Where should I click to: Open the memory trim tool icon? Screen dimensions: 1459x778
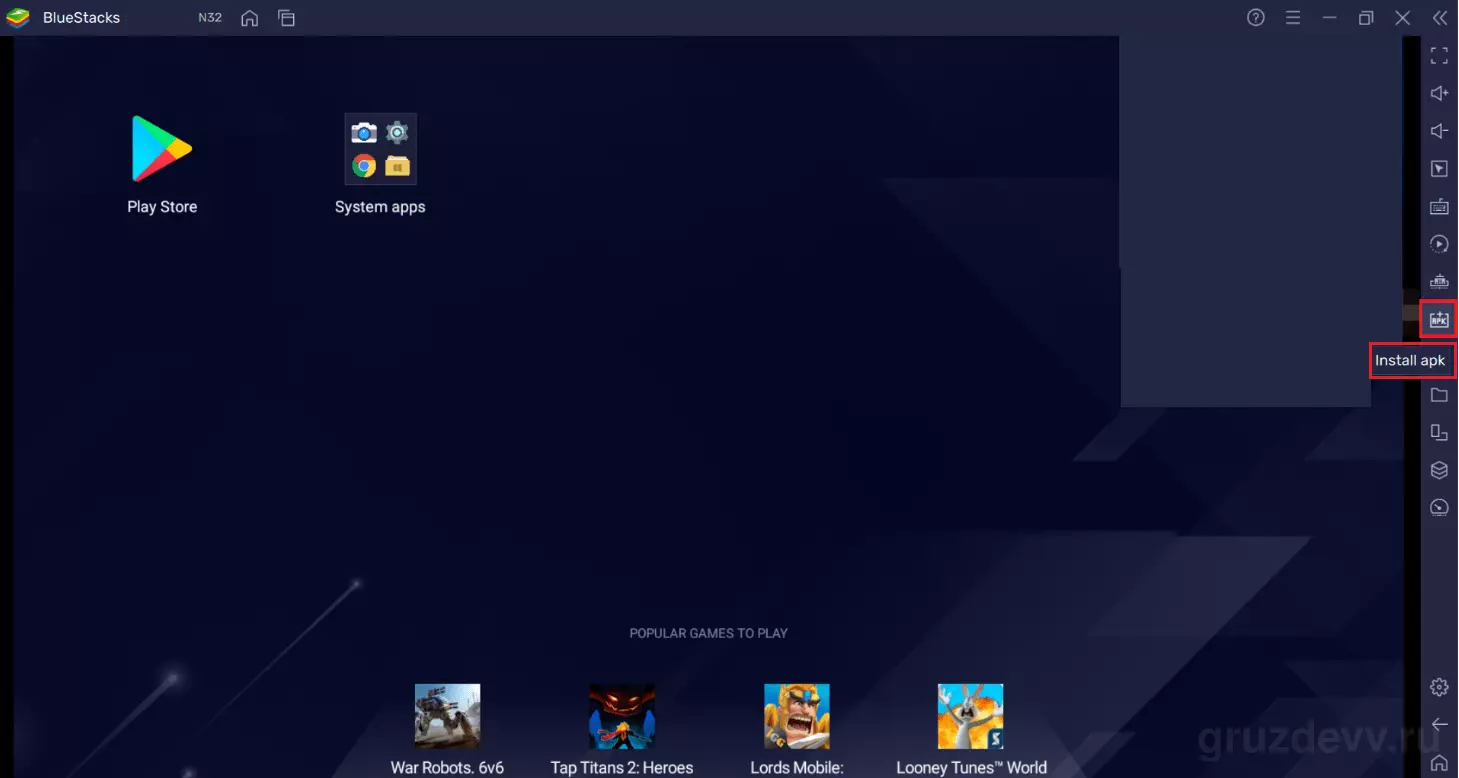click(x=1439, y=282)
